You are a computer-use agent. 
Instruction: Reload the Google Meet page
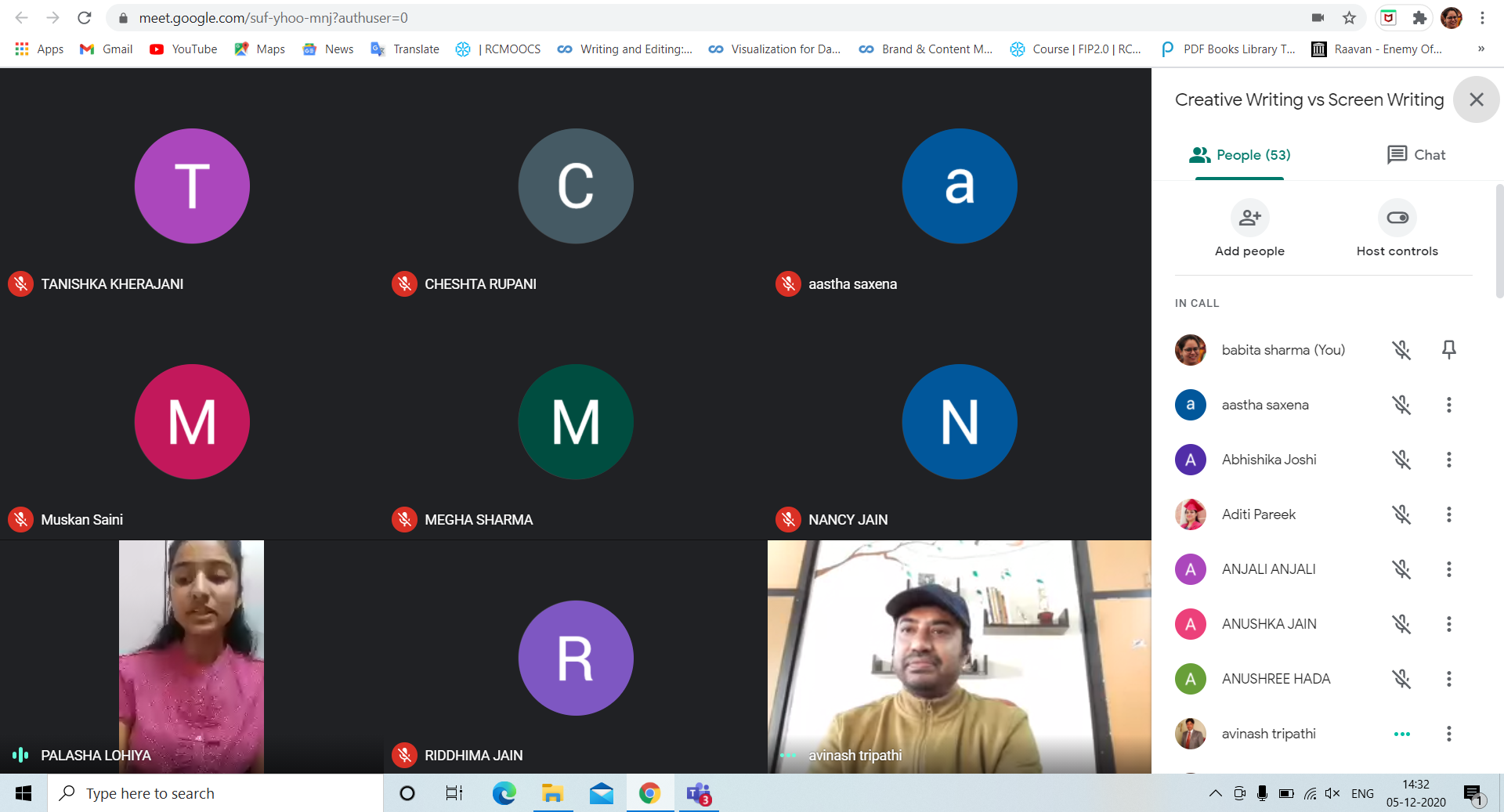85,18
